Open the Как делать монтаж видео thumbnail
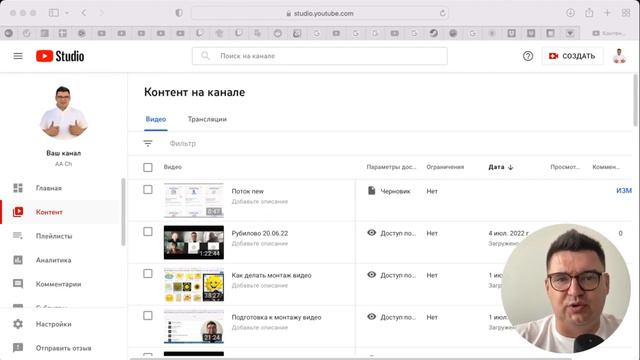The height and width of the screenshot is (360, 640). [194, 284]
